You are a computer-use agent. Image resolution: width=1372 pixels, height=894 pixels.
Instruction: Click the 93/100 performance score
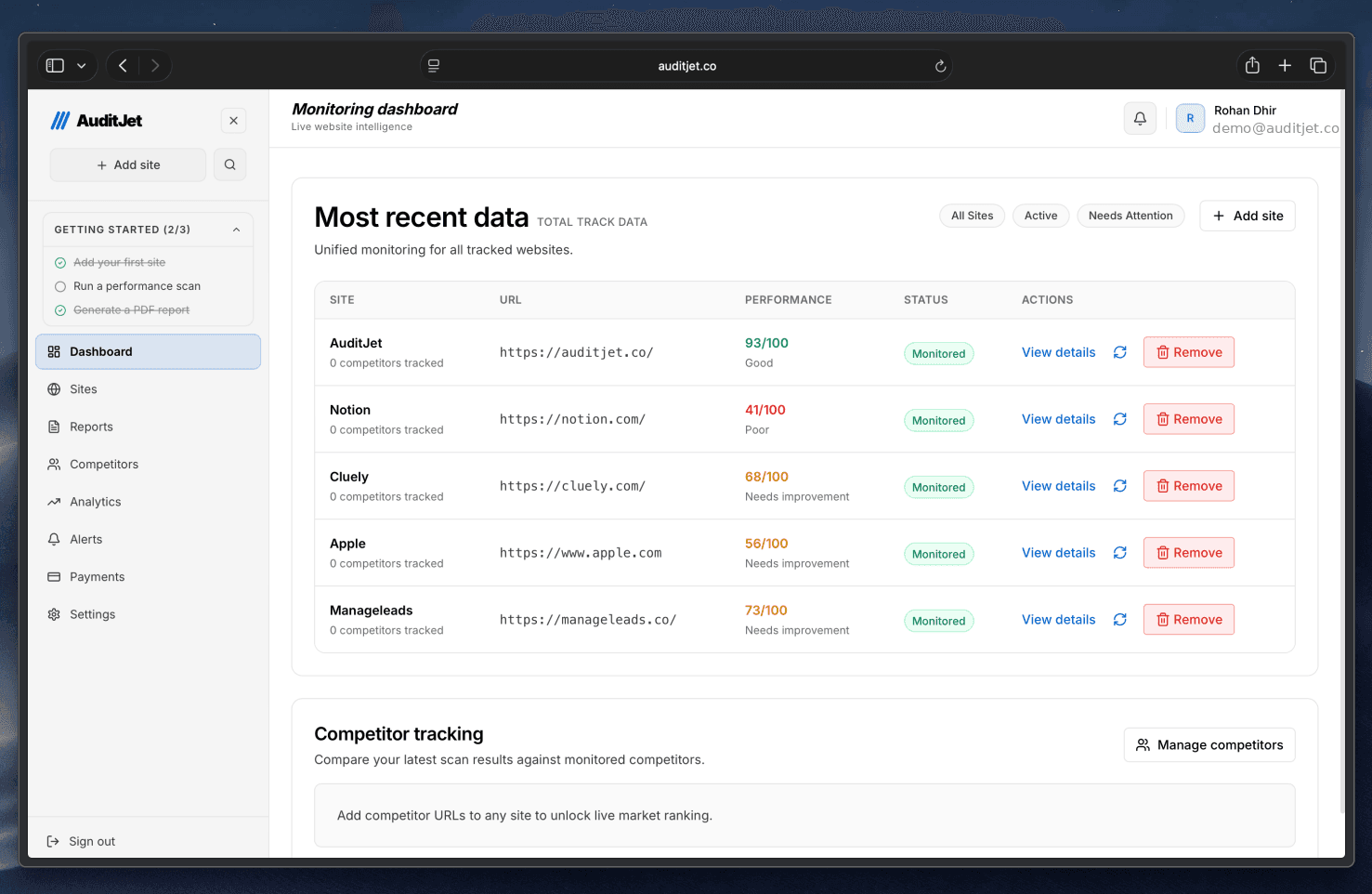(x=766, y=343)
